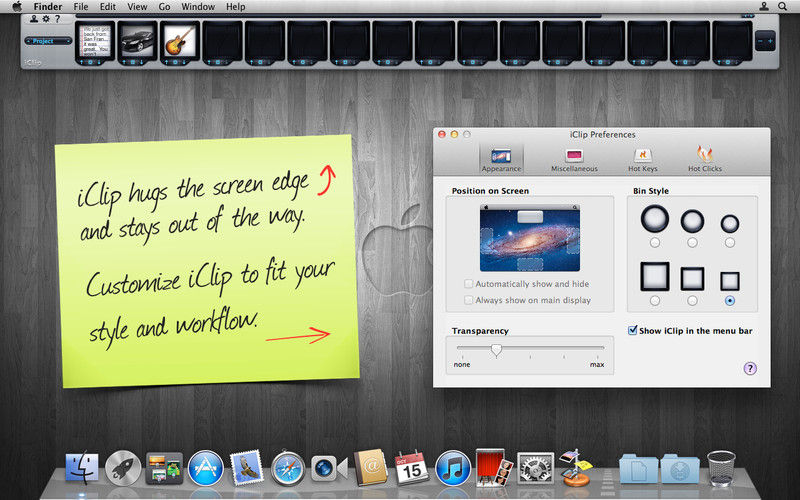Click right arrow on Project set selector
Viewport: 800px width, 500px height.
(68, 41)
